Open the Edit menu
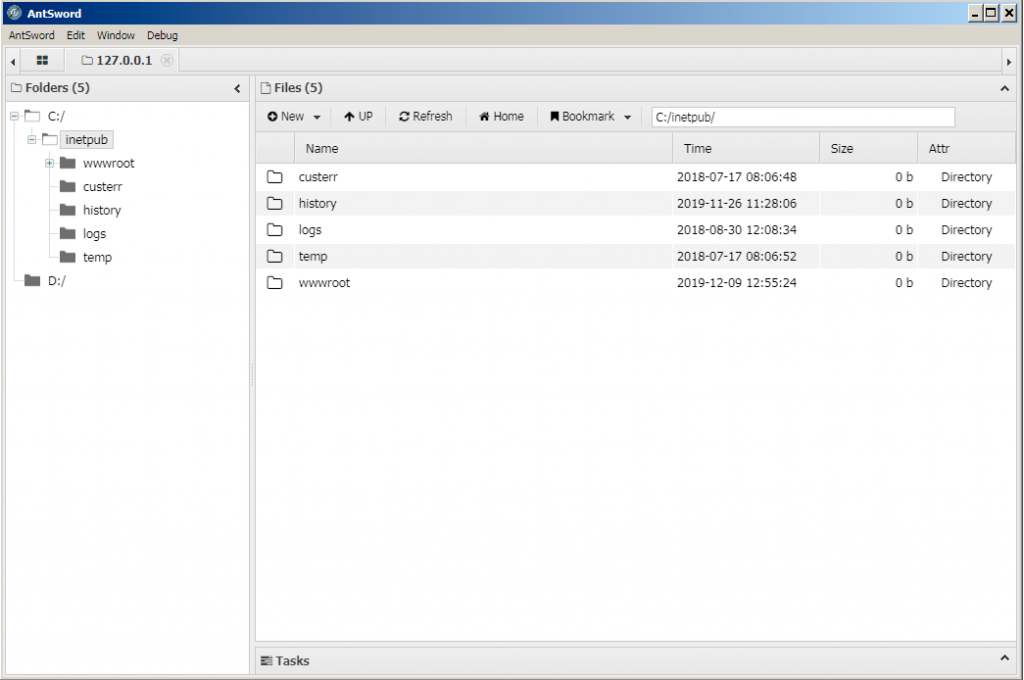This screenshot has height=680, width=1024. coord(76,35)
